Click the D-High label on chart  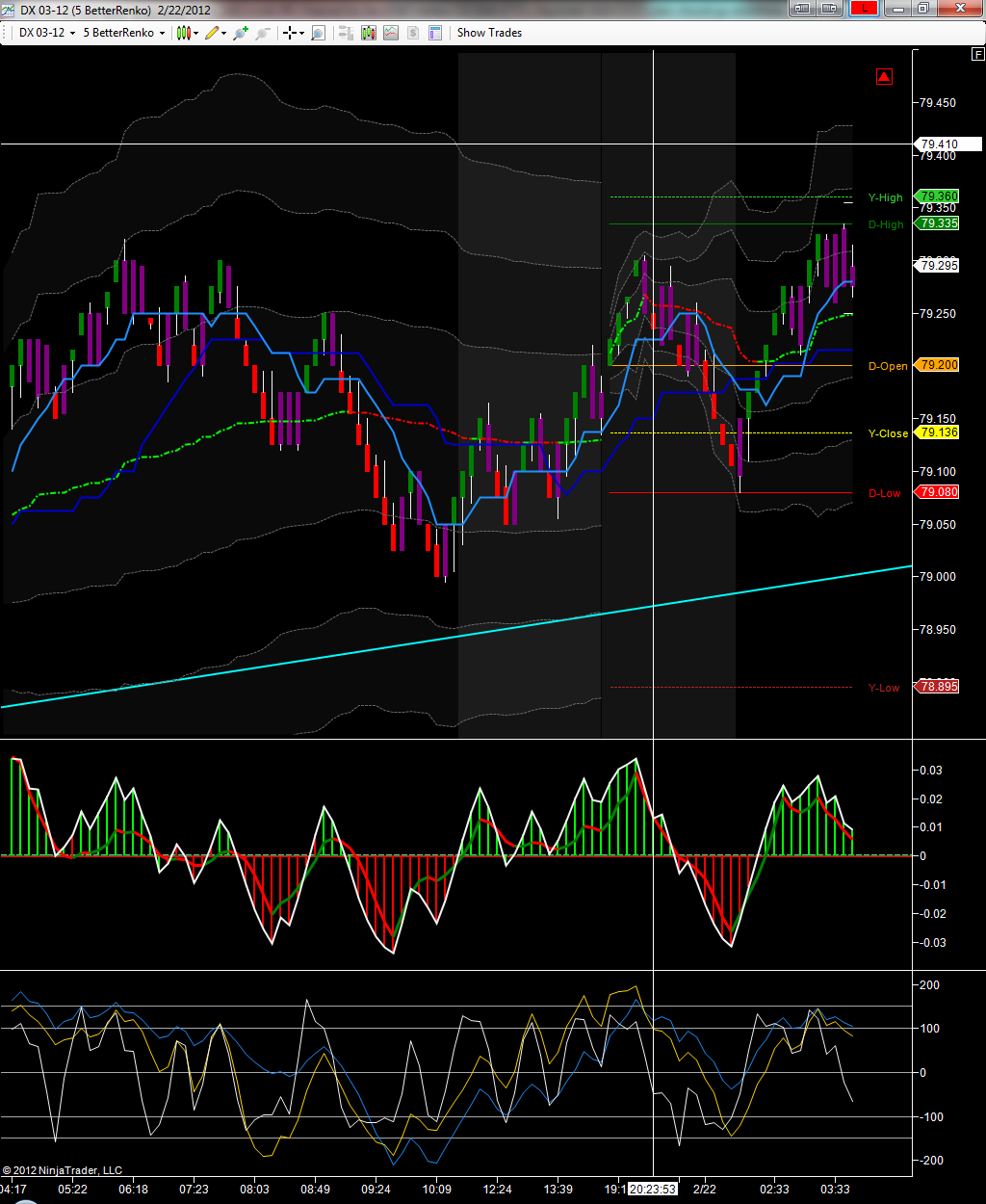[886, 224]
